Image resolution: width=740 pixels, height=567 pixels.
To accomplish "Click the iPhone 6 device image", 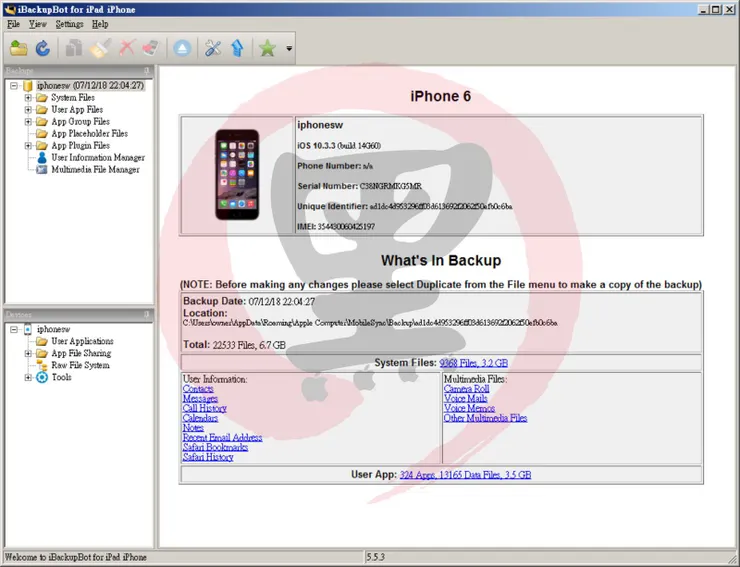I will click(x=237, y=175).
